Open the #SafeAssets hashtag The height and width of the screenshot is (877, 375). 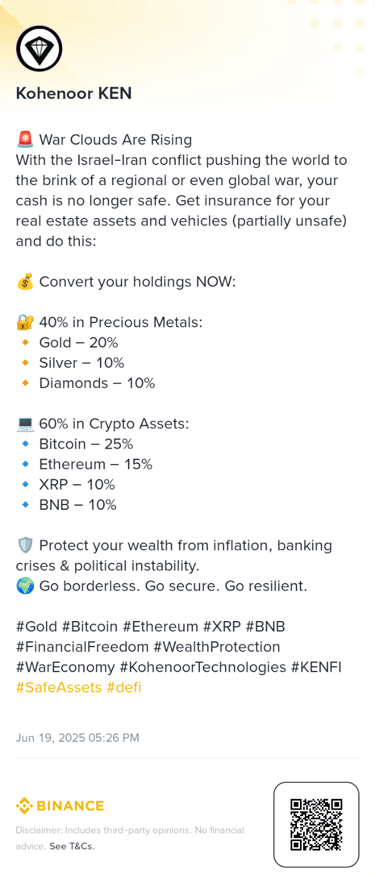click(x=59, y=687)
